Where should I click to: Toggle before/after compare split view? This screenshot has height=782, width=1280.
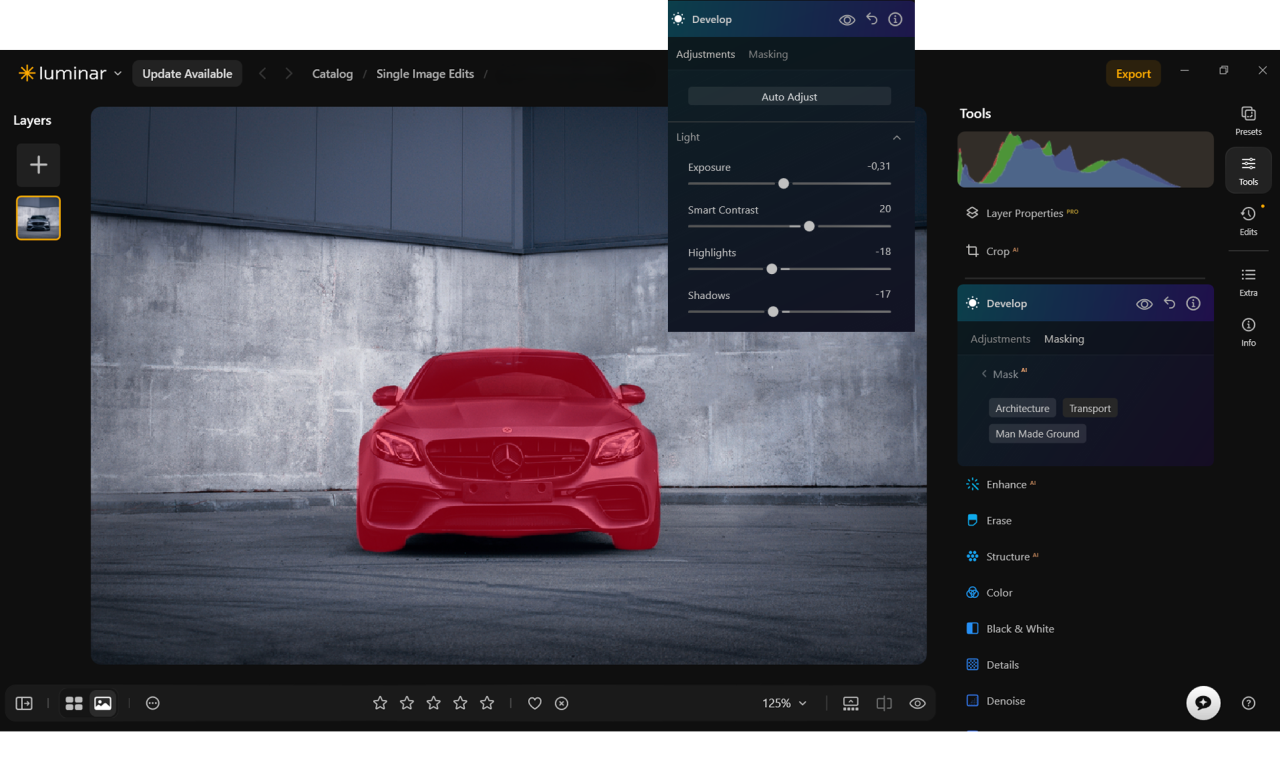884,703
